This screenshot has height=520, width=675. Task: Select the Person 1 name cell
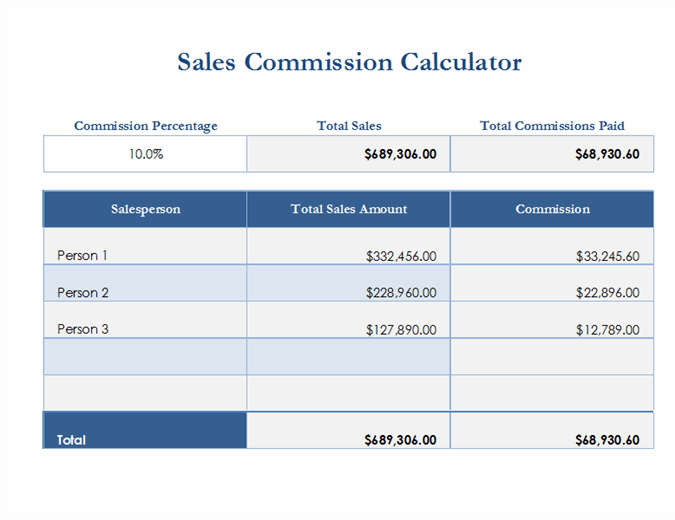point(145,255)
